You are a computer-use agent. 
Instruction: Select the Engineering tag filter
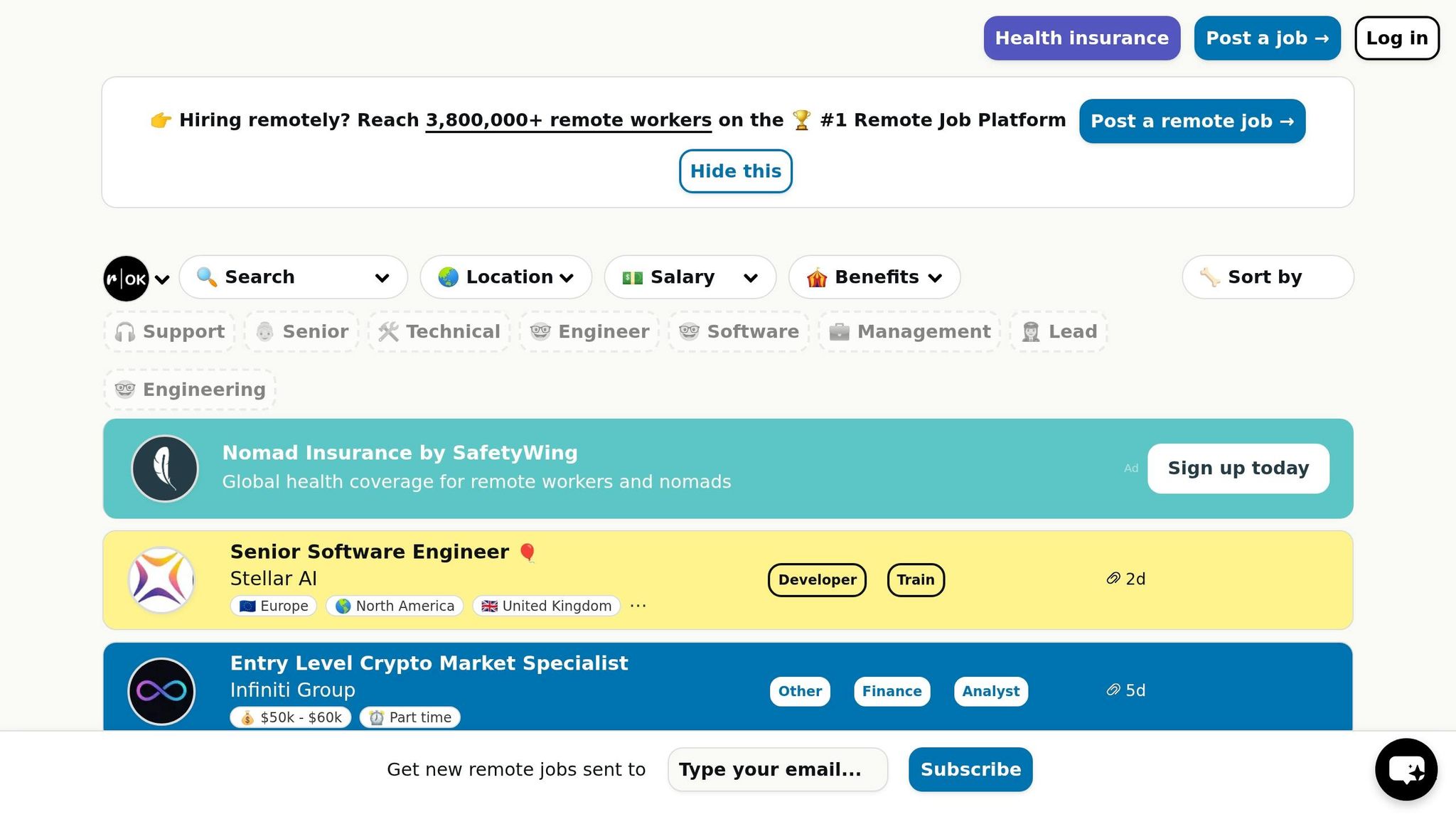(190, 390)
